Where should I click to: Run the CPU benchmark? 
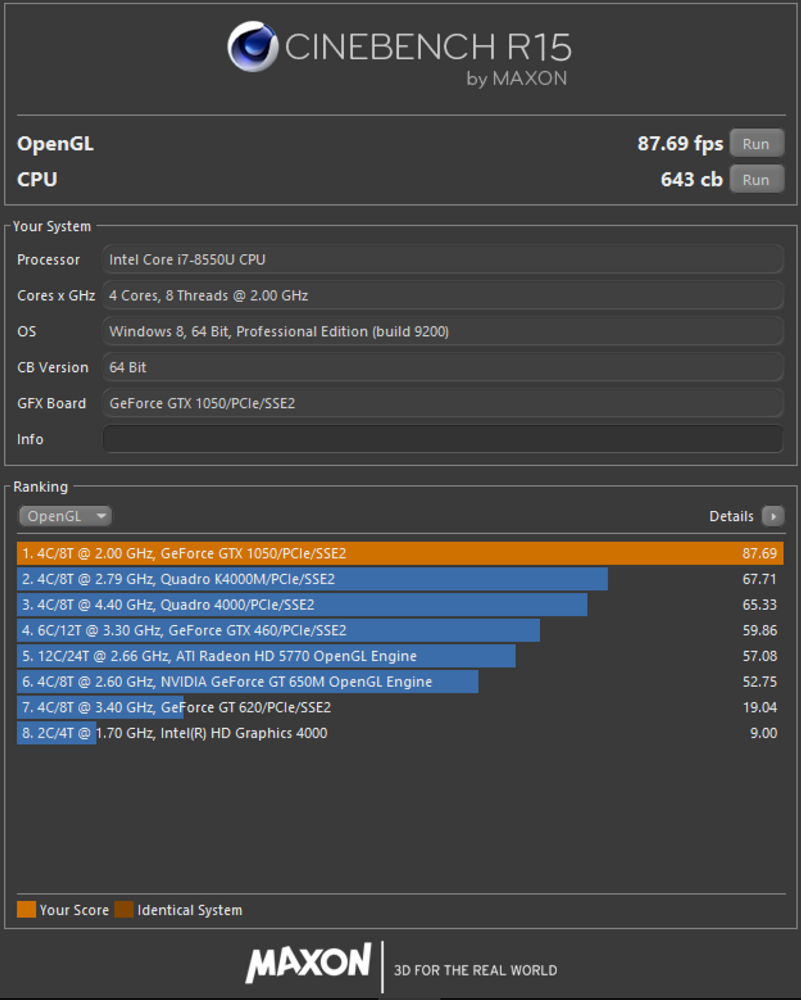[x=756, y=179]
